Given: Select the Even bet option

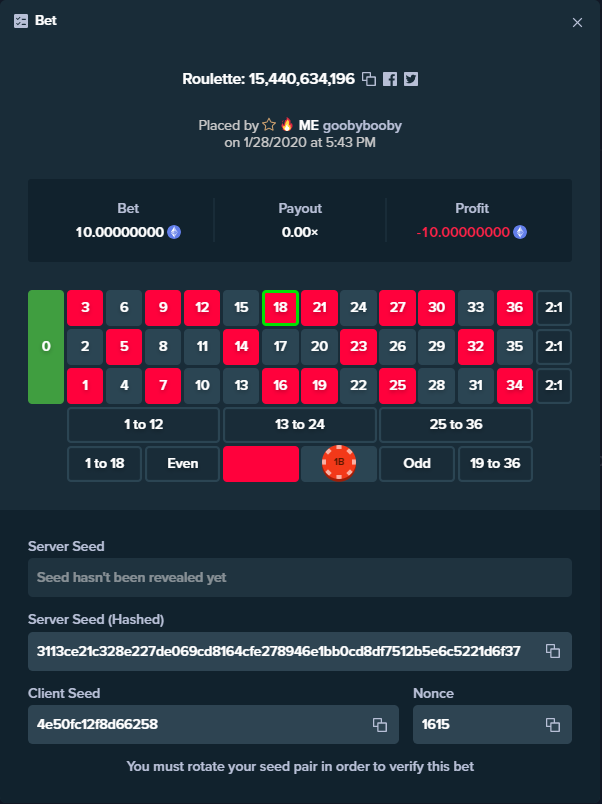Looking at the screenshot, I should [x=183, y=464].
